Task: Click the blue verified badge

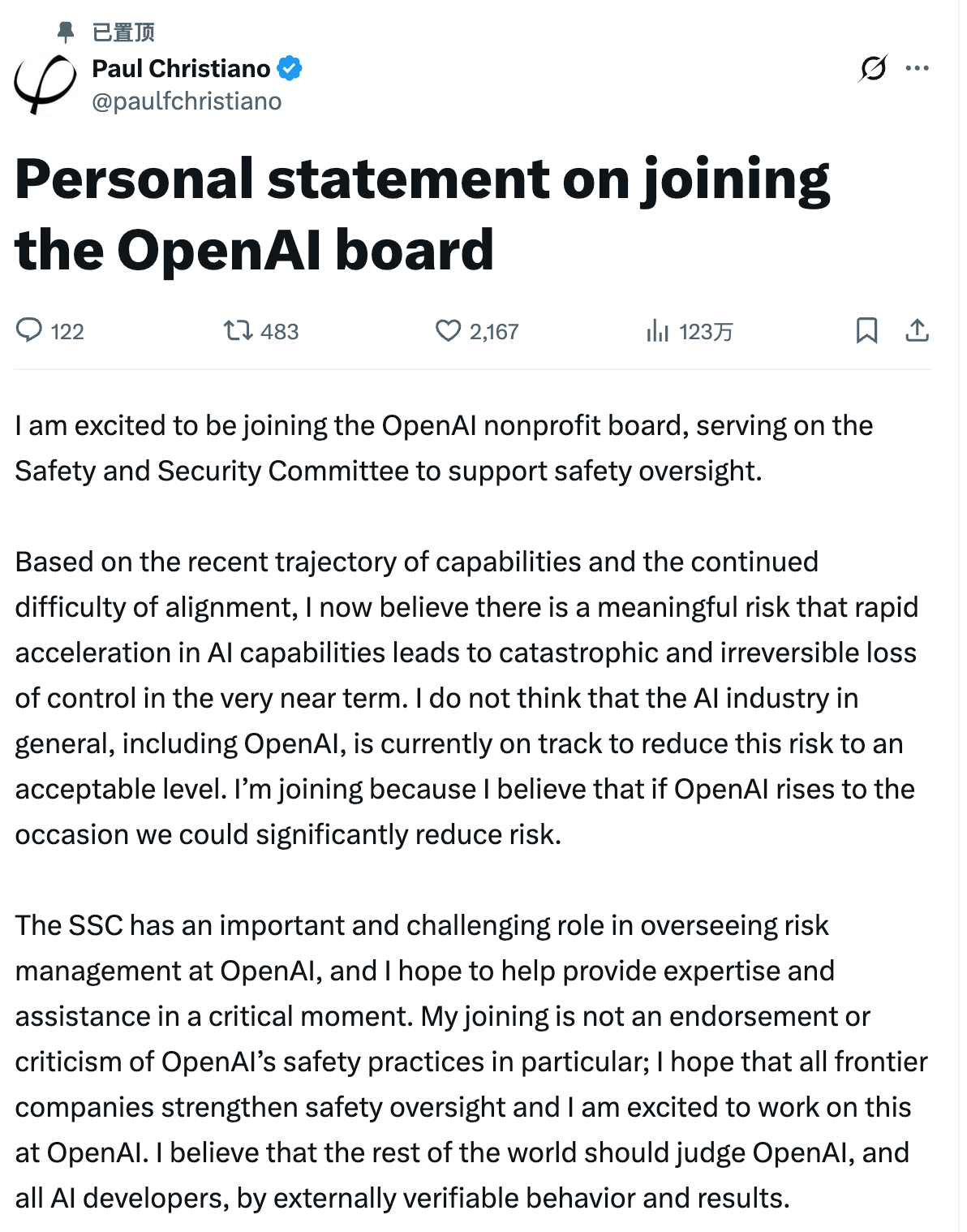Action: click(290, 68)
